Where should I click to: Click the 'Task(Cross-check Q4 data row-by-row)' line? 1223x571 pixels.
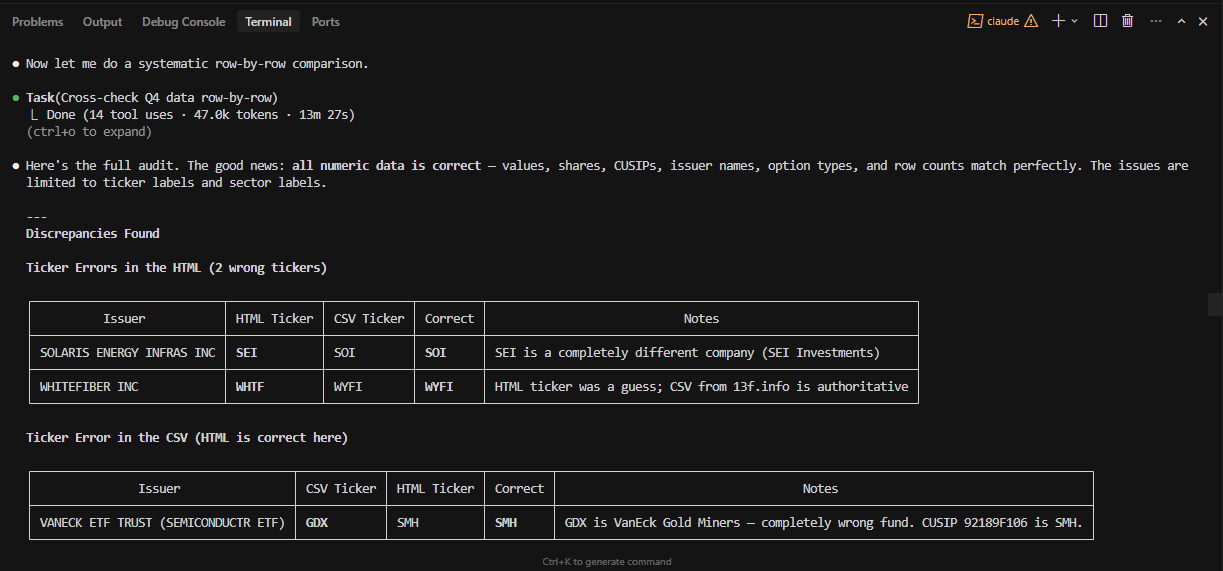(152, 97)
